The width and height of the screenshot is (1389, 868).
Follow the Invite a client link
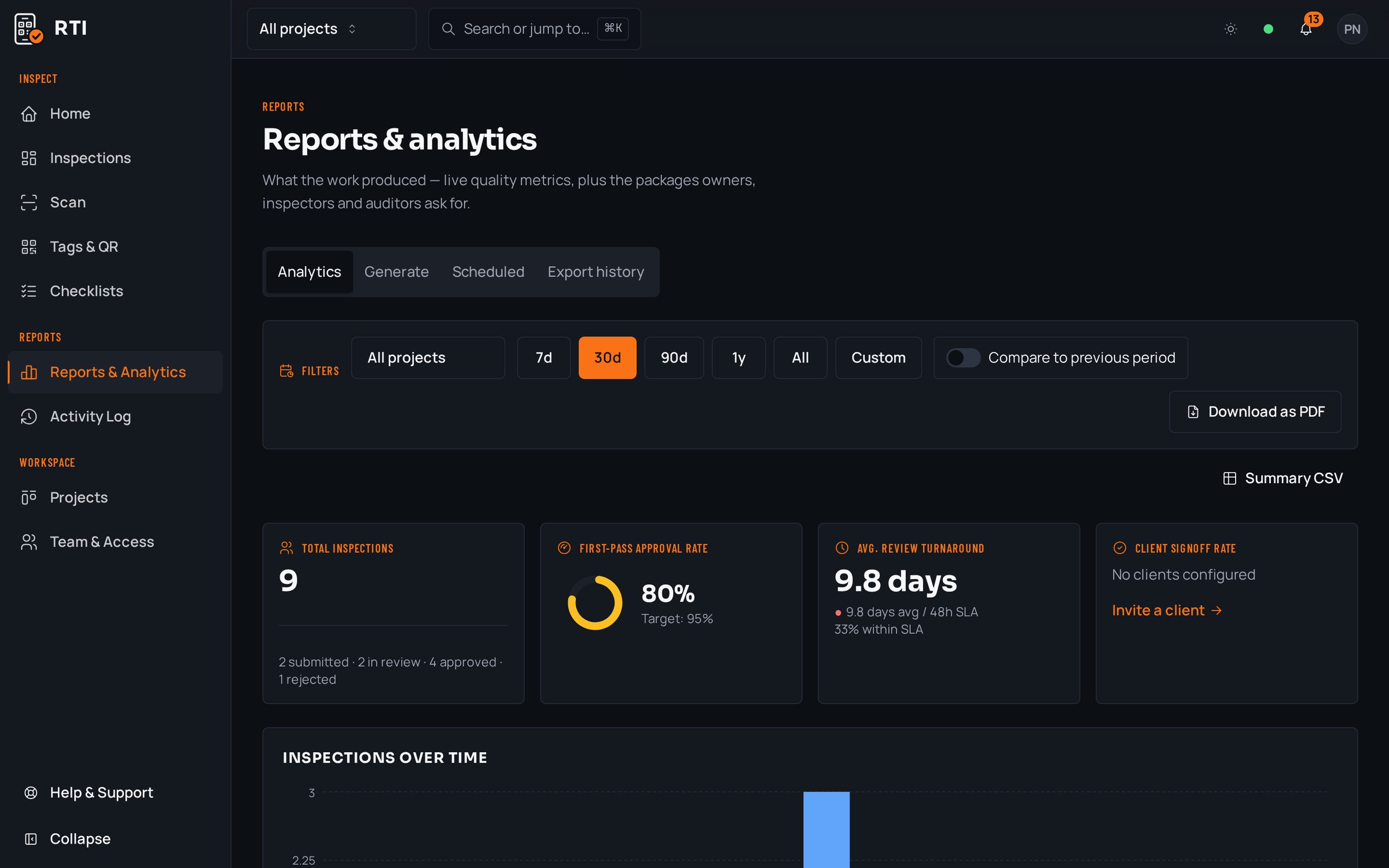click(1167, 610)
